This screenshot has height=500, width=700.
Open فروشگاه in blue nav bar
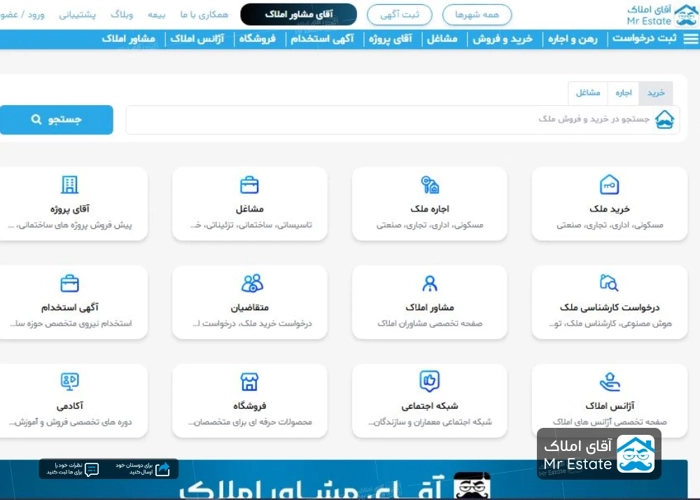click(x=257, y=39)
